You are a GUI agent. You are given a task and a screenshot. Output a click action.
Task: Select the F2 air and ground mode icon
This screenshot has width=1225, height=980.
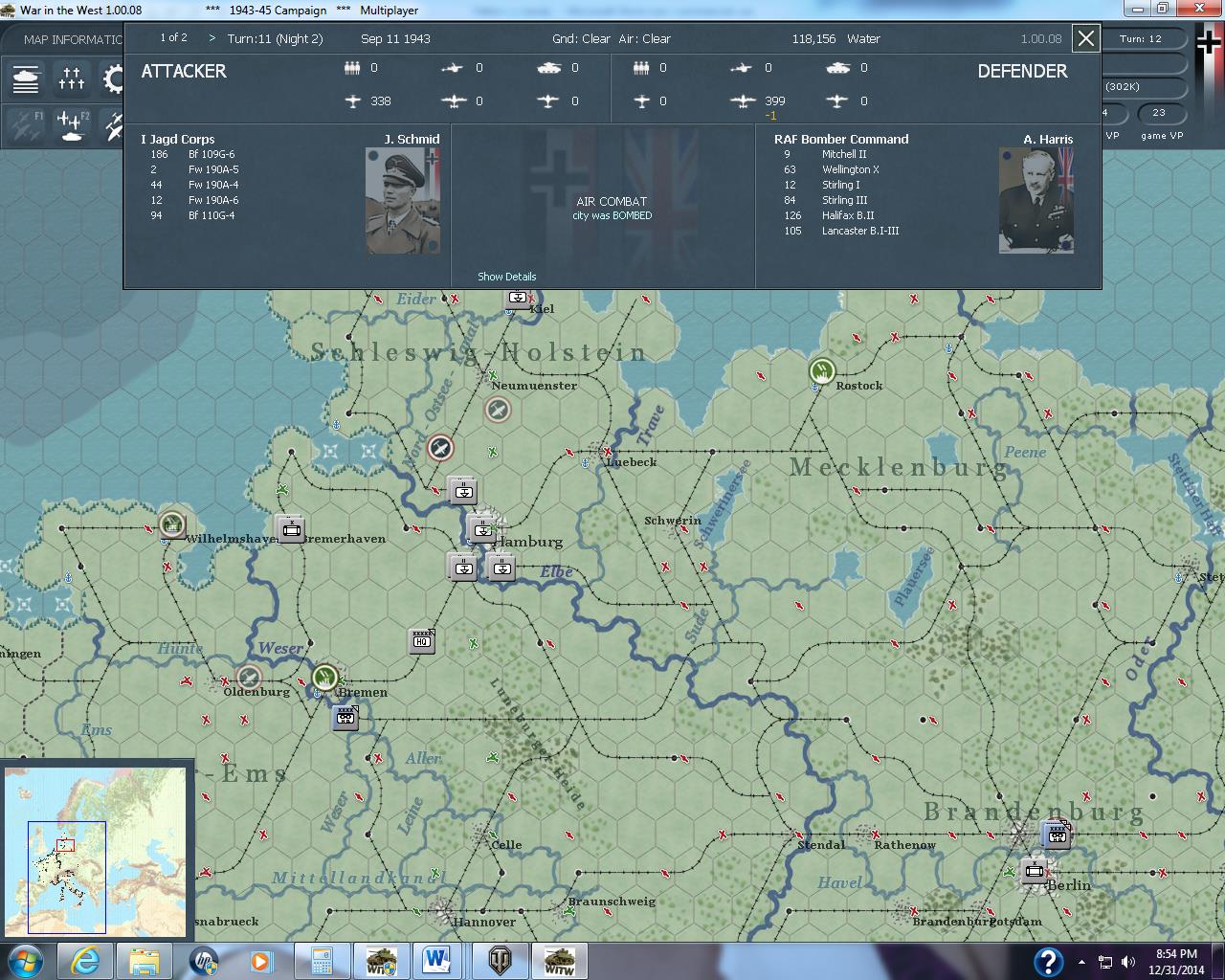pos(72,125)
